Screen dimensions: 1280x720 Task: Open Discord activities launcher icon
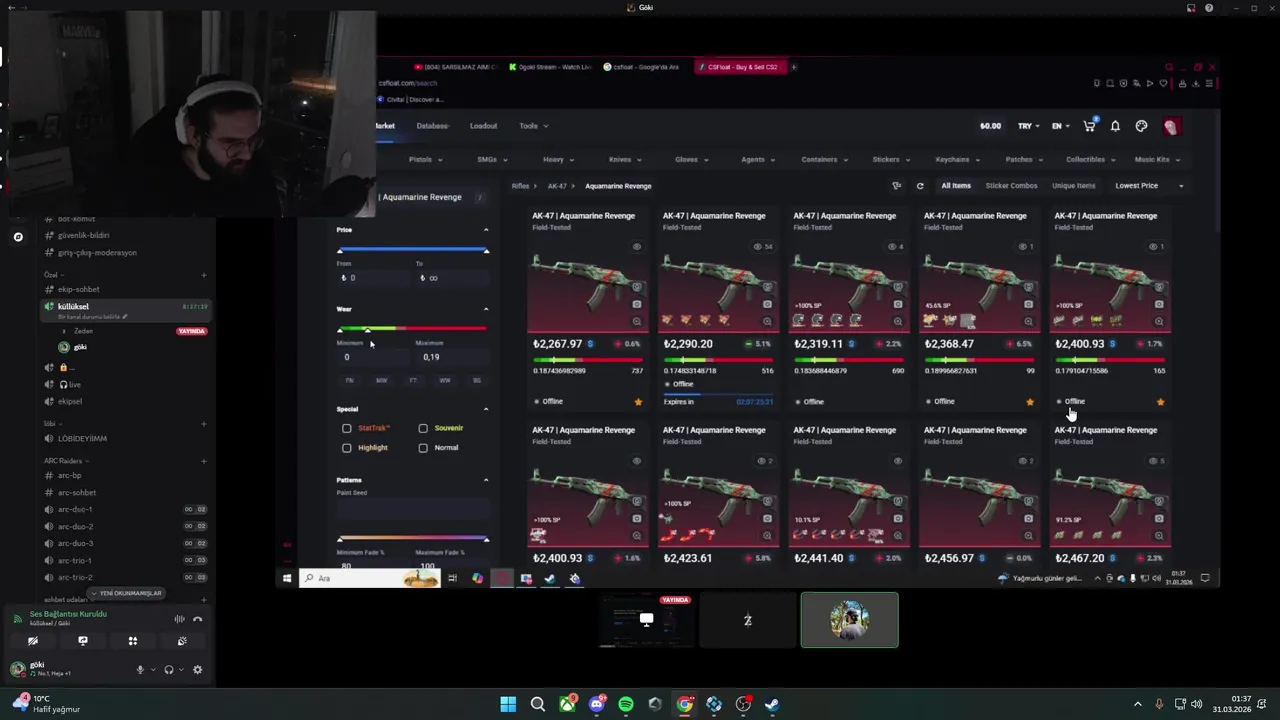click(132, 641)
